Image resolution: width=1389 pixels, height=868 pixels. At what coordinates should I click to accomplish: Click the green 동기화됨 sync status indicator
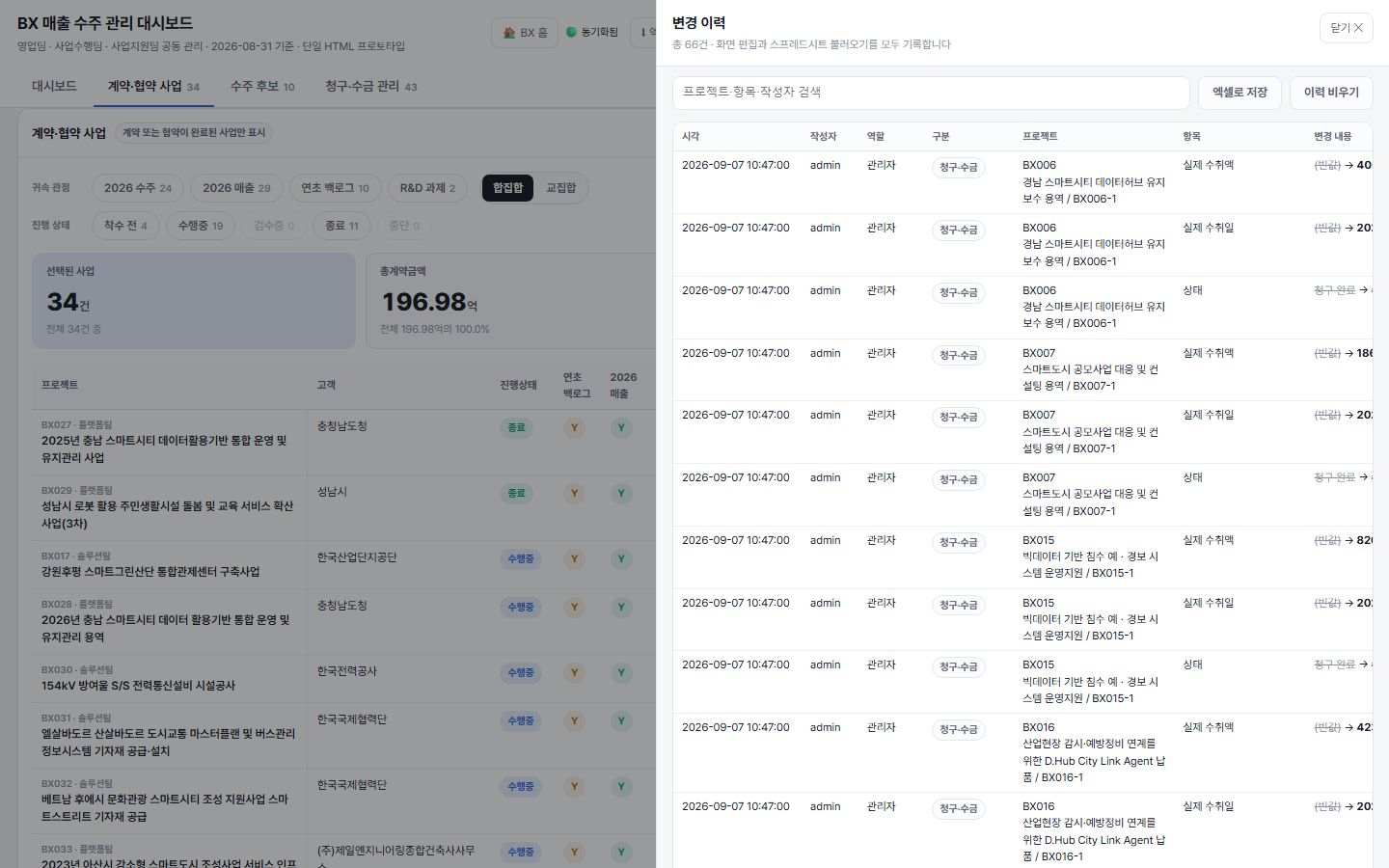tap(591, 32)
